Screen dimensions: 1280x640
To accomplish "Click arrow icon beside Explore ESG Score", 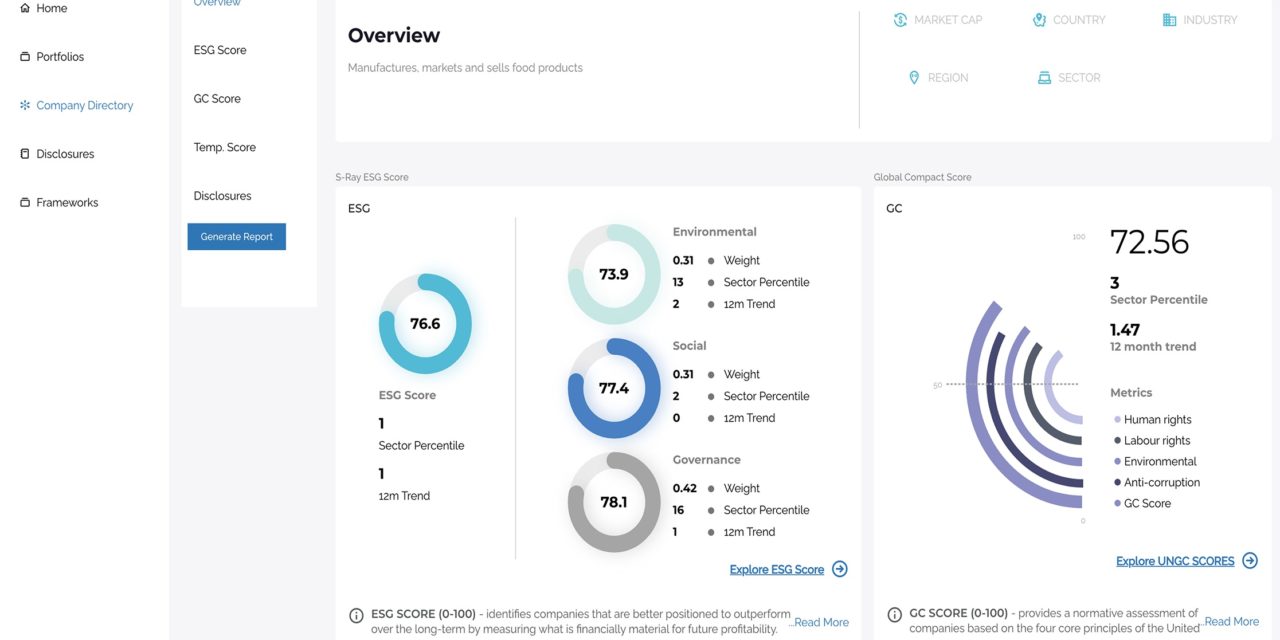I will pyautogui.click(x=840, y=569).
